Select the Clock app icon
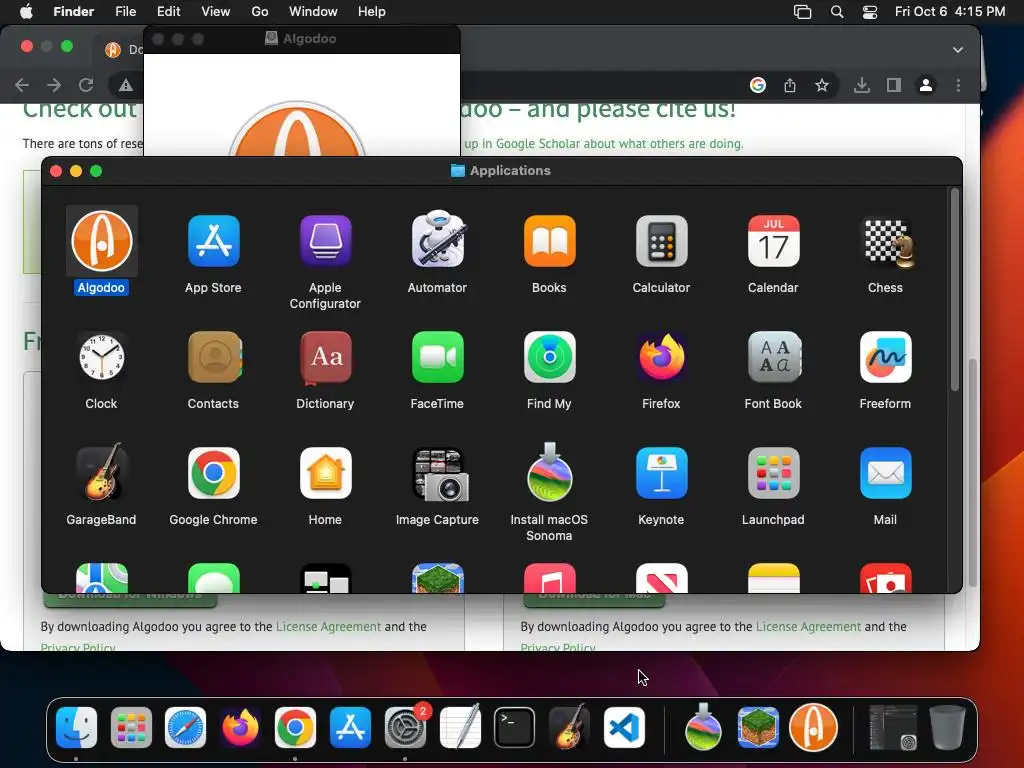Viewport: 1024px width, 768px height. (x=101, y=357)
